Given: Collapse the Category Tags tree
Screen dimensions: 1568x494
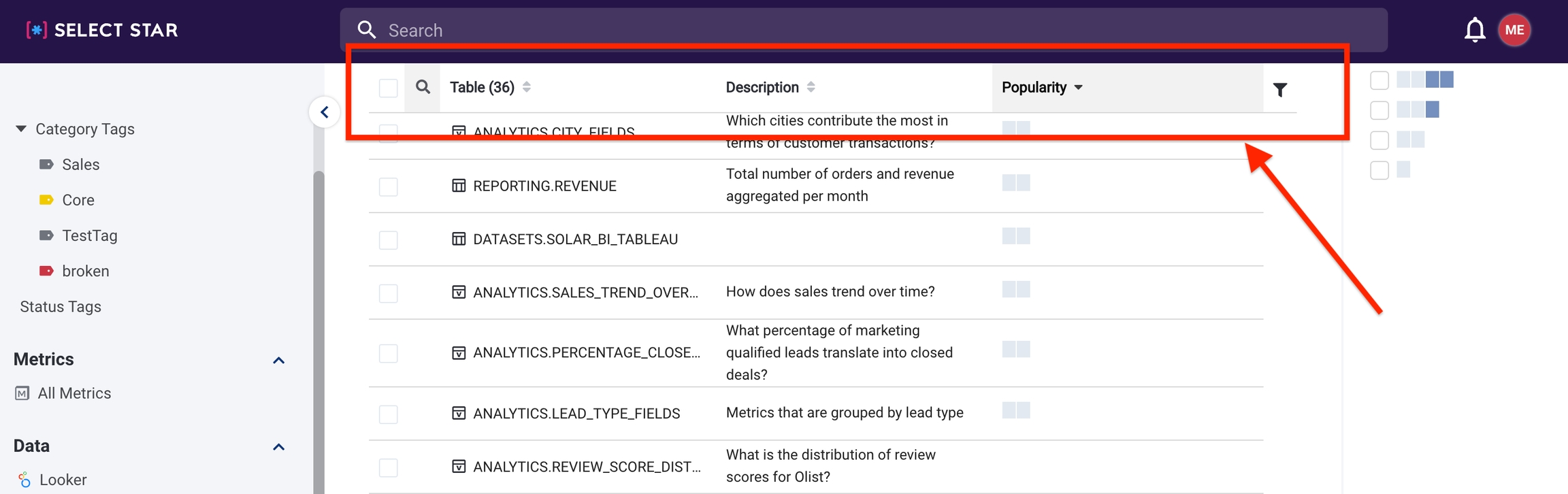Looking at the screenshot, I should point(21,129).
